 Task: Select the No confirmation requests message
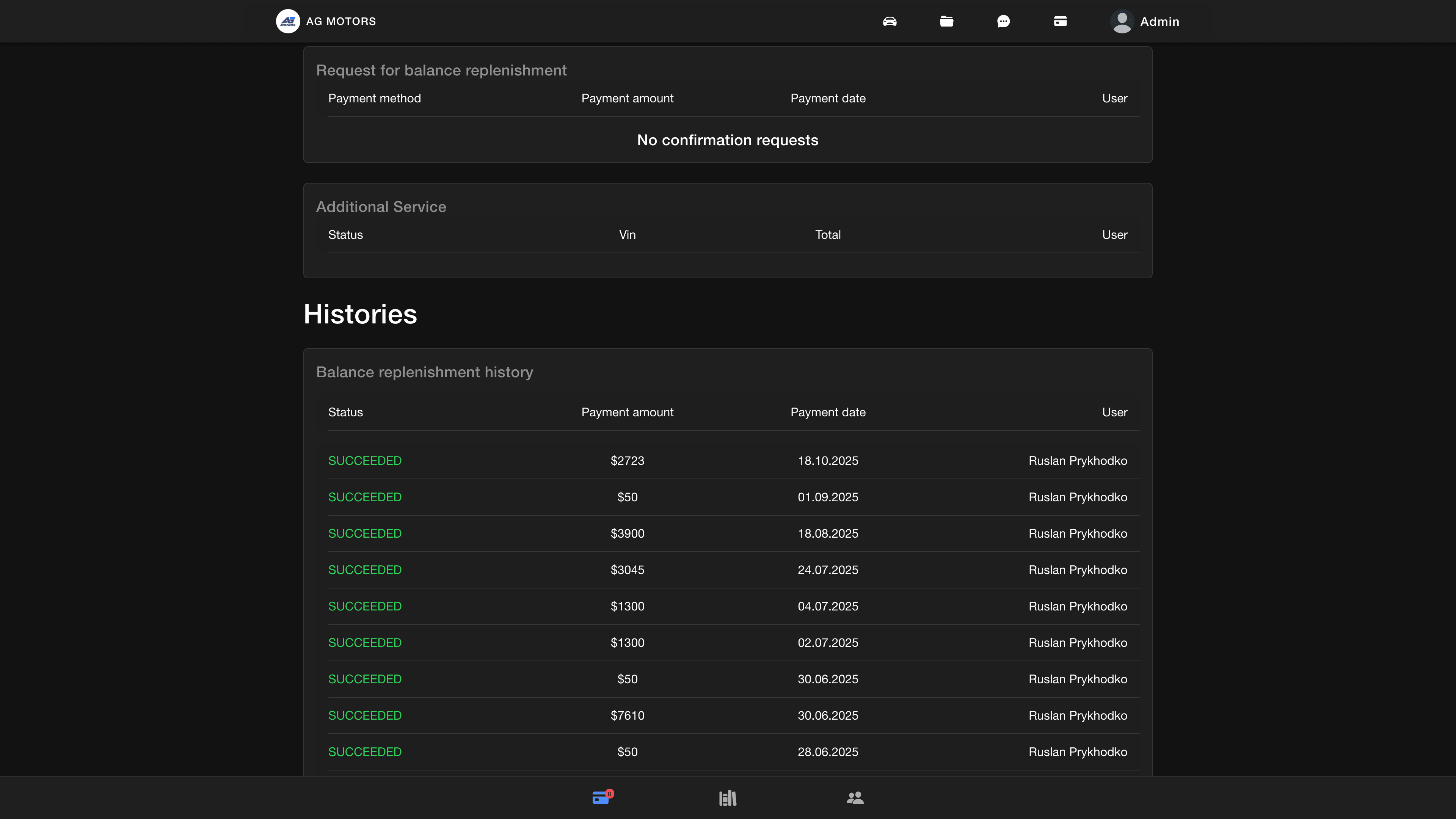[x=728, y=140]
